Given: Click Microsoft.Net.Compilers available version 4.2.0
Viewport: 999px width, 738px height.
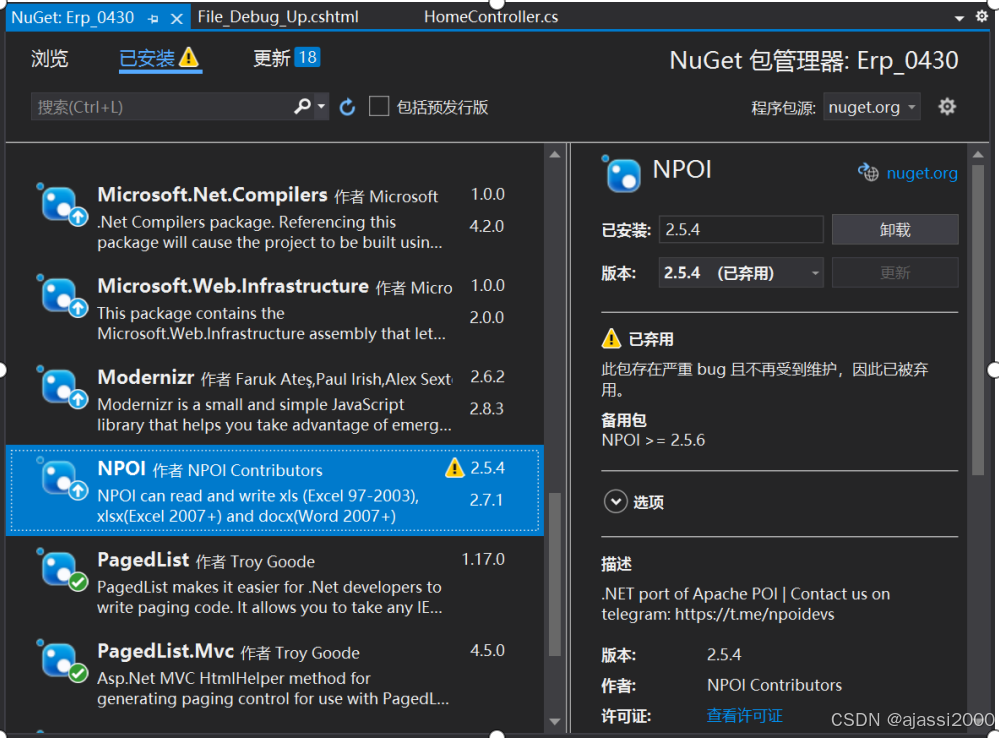Looking at the screenshot, I should [486, 226].
